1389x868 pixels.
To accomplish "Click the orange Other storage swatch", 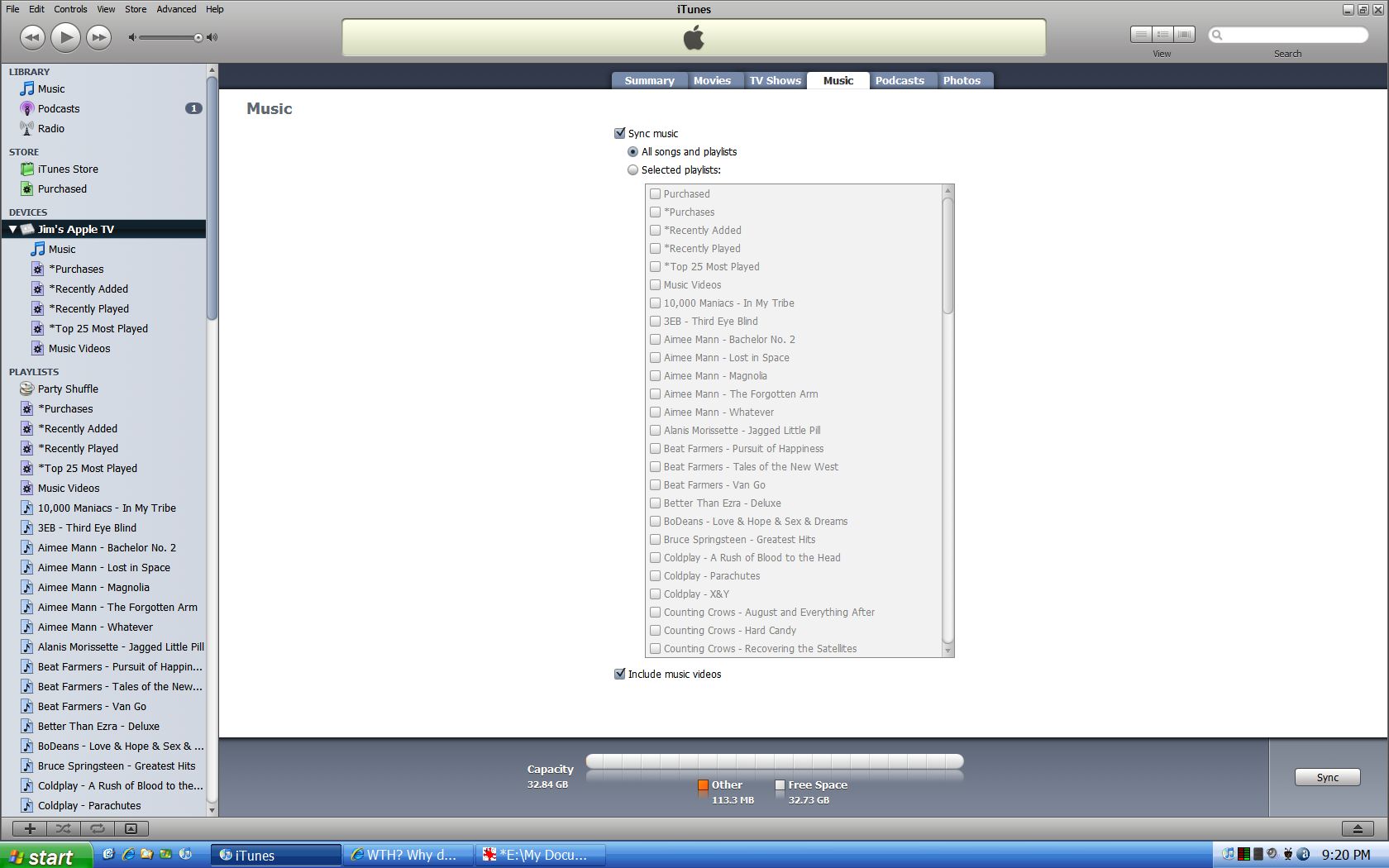I will click(703, 785).
